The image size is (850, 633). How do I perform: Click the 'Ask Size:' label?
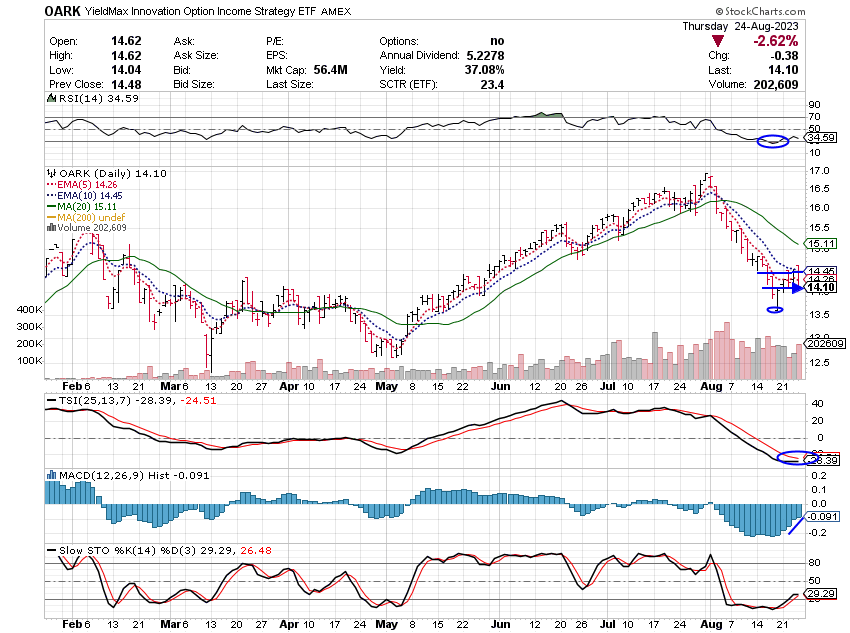(x=196, y=56)
